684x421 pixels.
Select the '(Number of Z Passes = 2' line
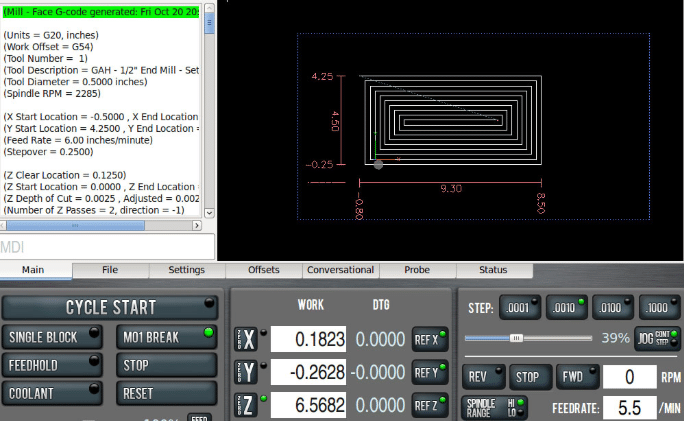point(94,210)
